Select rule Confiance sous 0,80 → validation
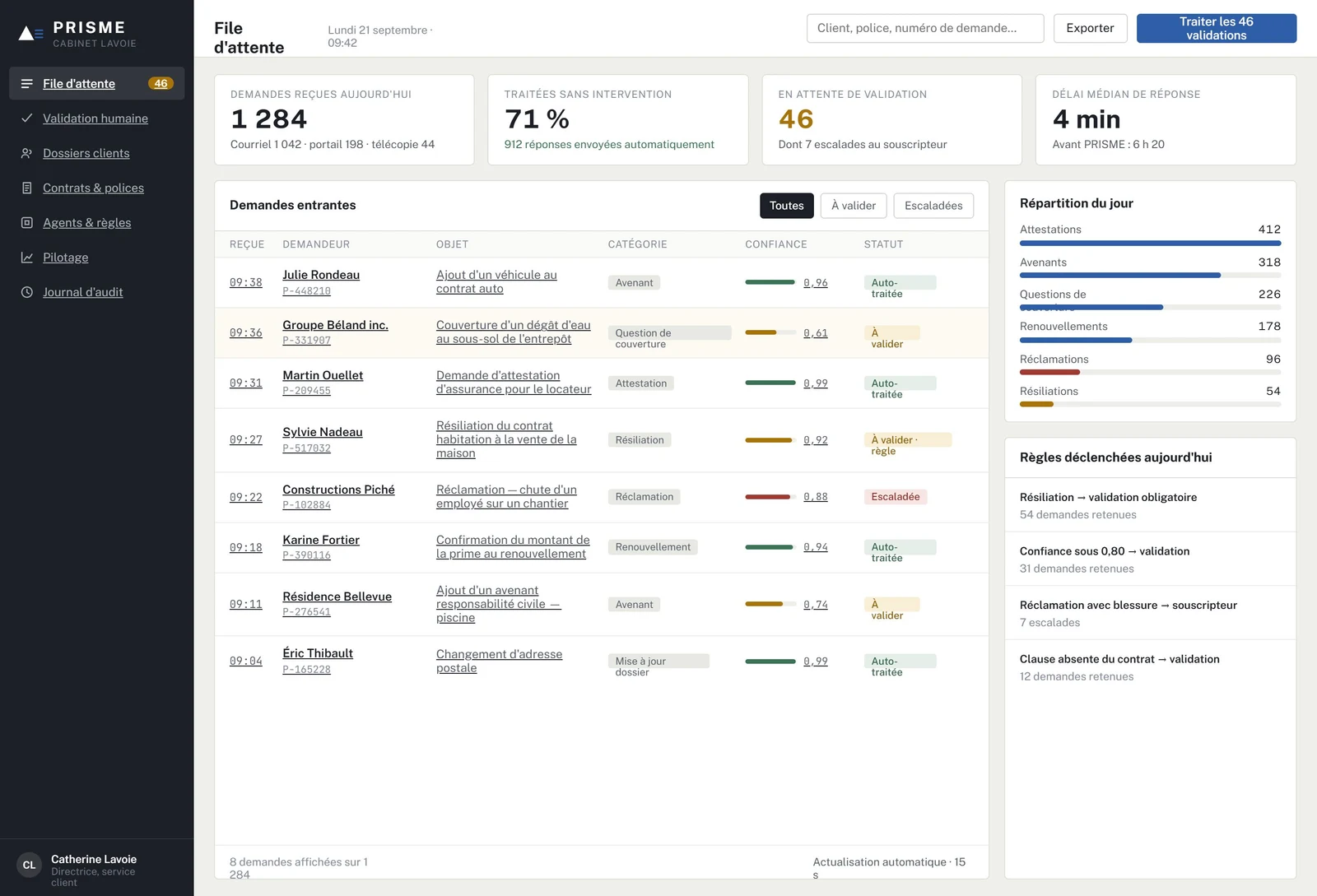1317x896 pixels. pos(1150,559)
